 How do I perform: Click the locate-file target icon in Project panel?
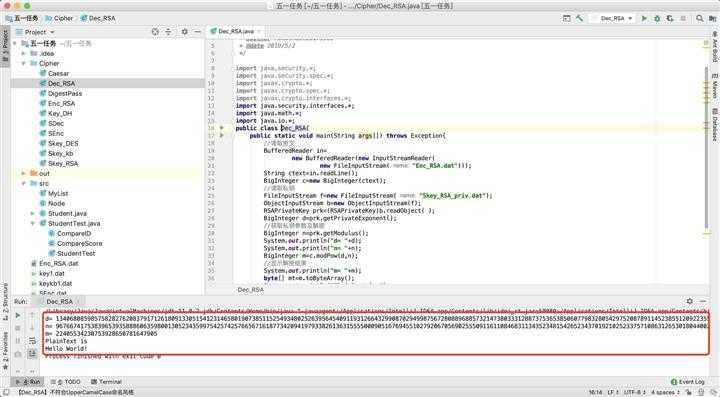point(155,32)
